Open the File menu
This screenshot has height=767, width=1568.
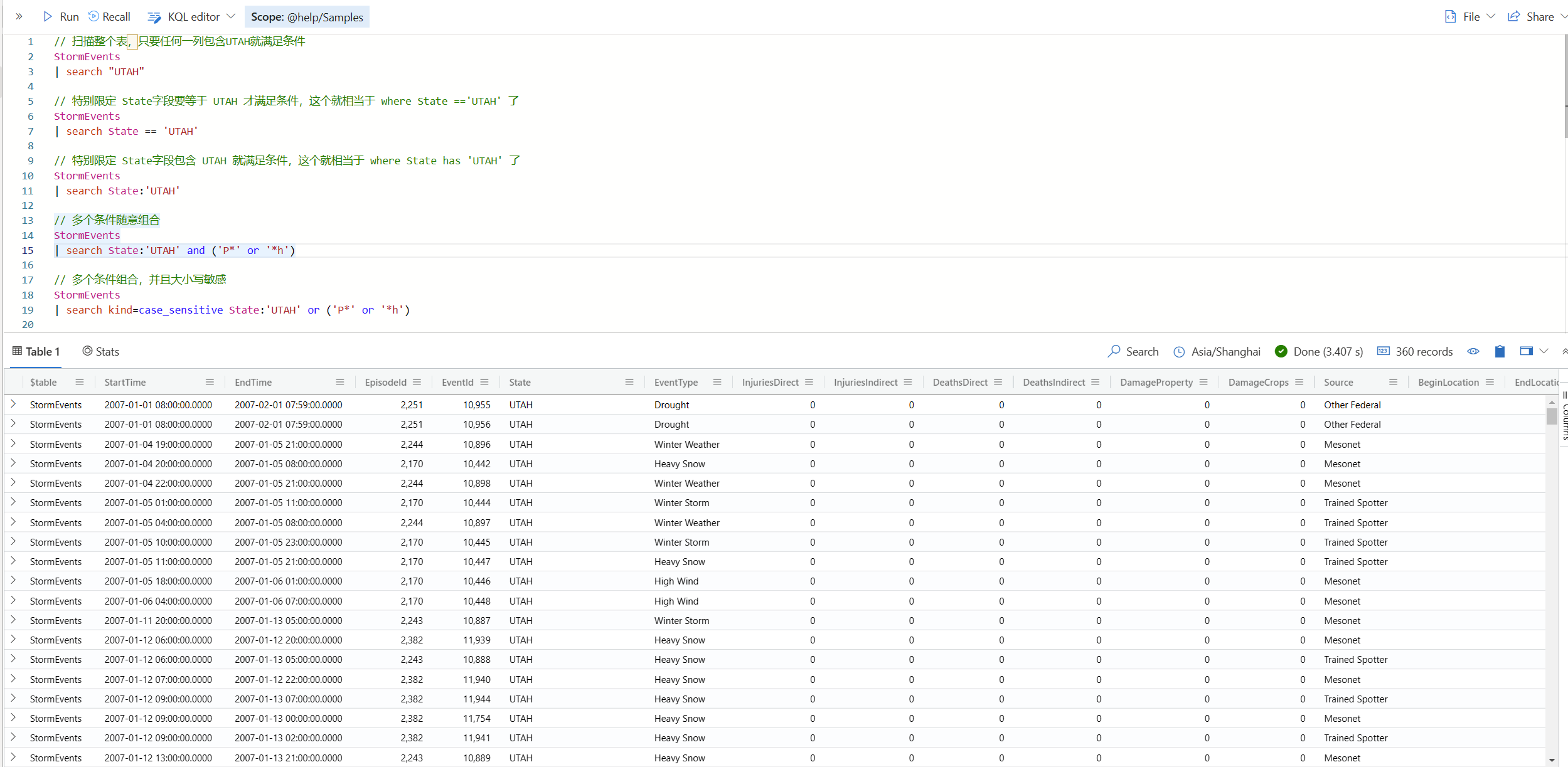tap(1470, 17)
